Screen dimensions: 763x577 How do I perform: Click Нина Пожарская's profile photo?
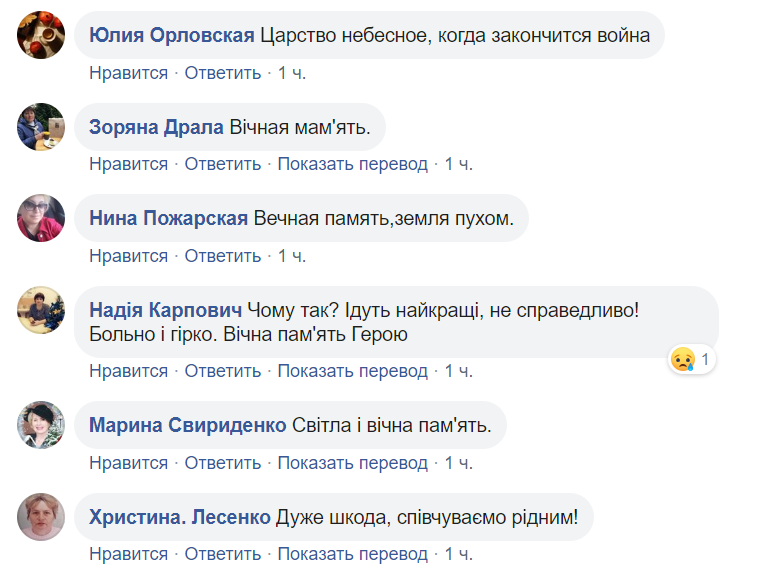pos(42,218)
